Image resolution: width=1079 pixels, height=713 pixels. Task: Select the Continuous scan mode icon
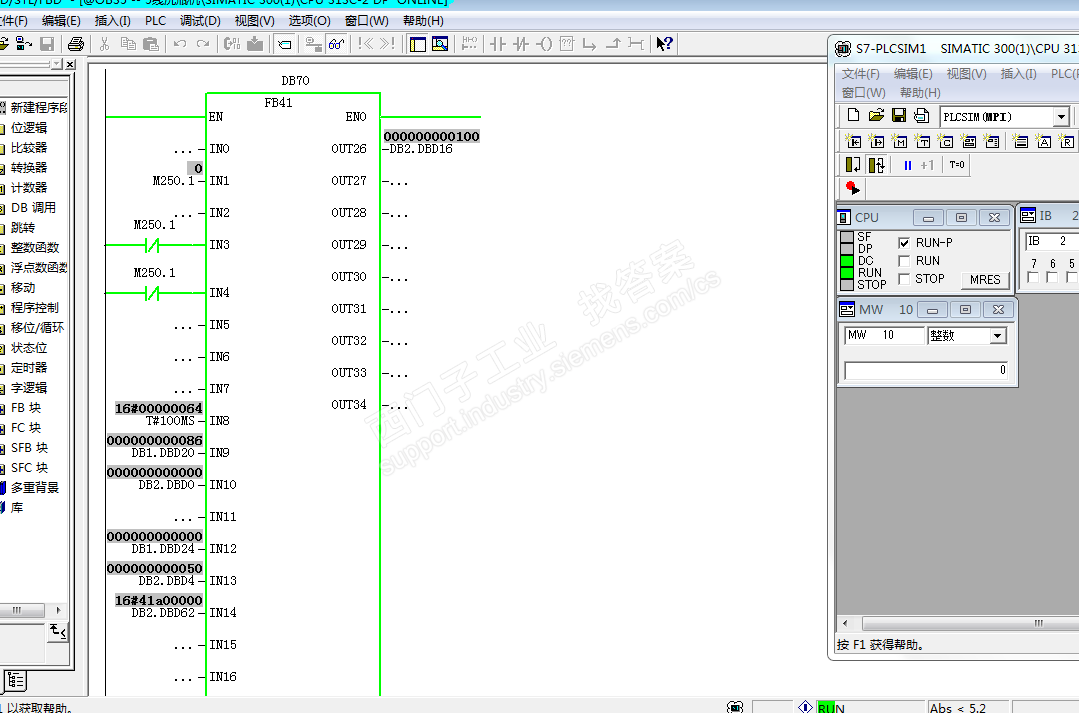[x=876, y=164]
